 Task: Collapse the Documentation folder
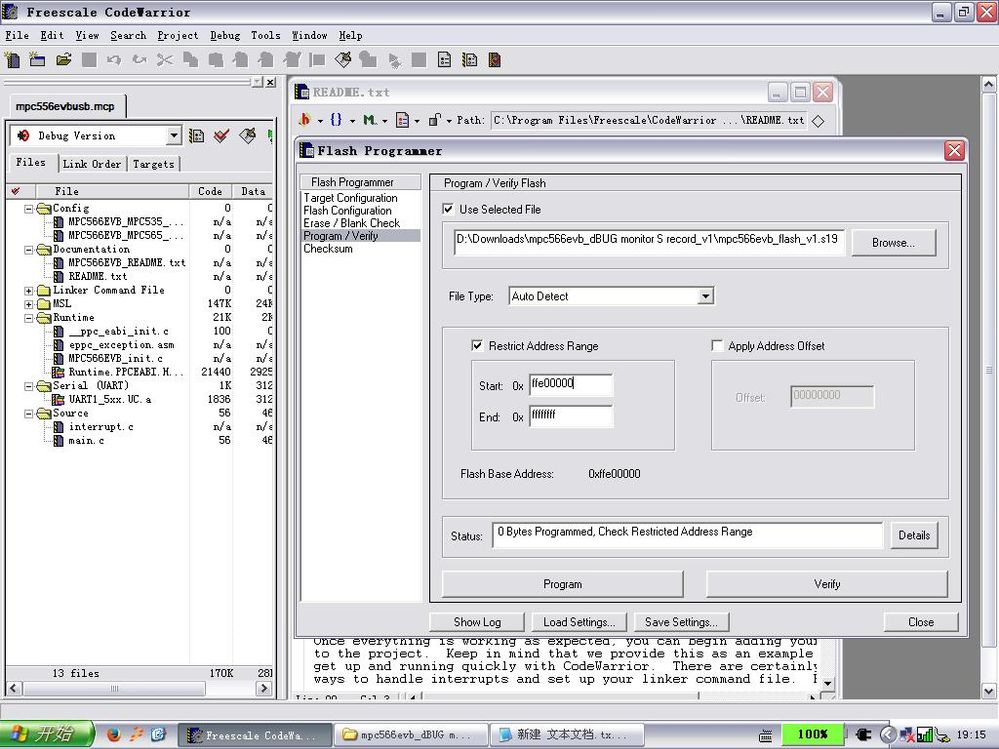pyautogui.click(x=29, y=250)
